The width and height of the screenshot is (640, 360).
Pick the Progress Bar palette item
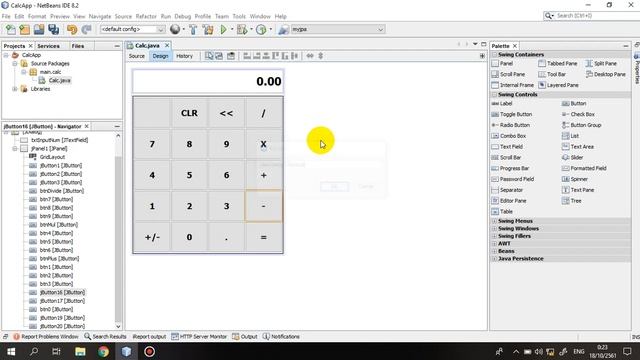(510, 168)
